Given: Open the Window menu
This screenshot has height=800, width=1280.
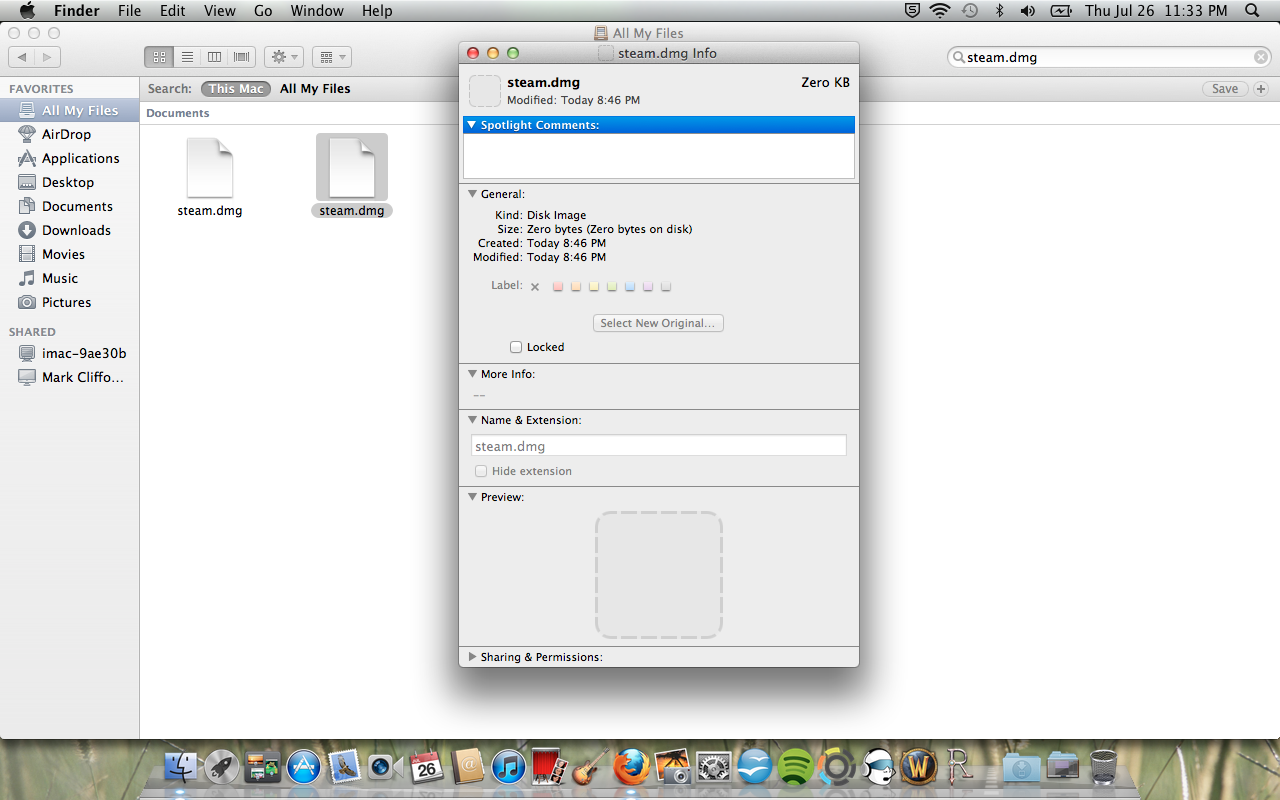Looking at the screenshot, I should click(316, 11).
